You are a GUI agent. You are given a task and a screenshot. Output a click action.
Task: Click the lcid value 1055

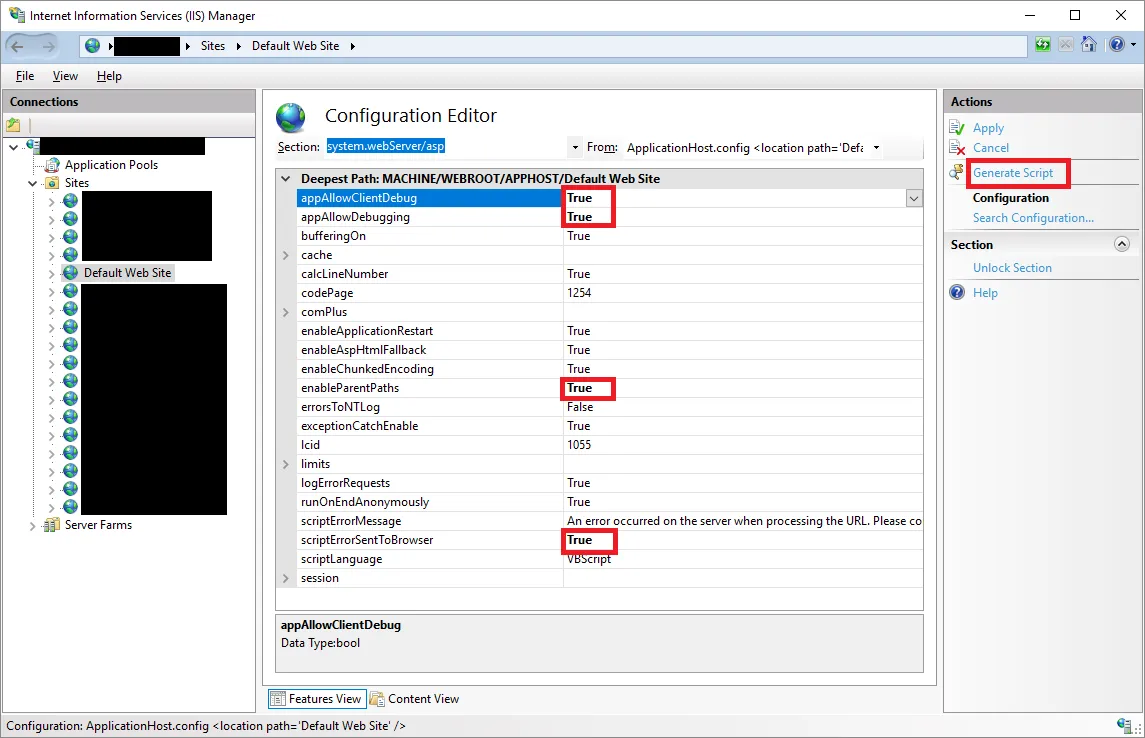coord(579,445)
